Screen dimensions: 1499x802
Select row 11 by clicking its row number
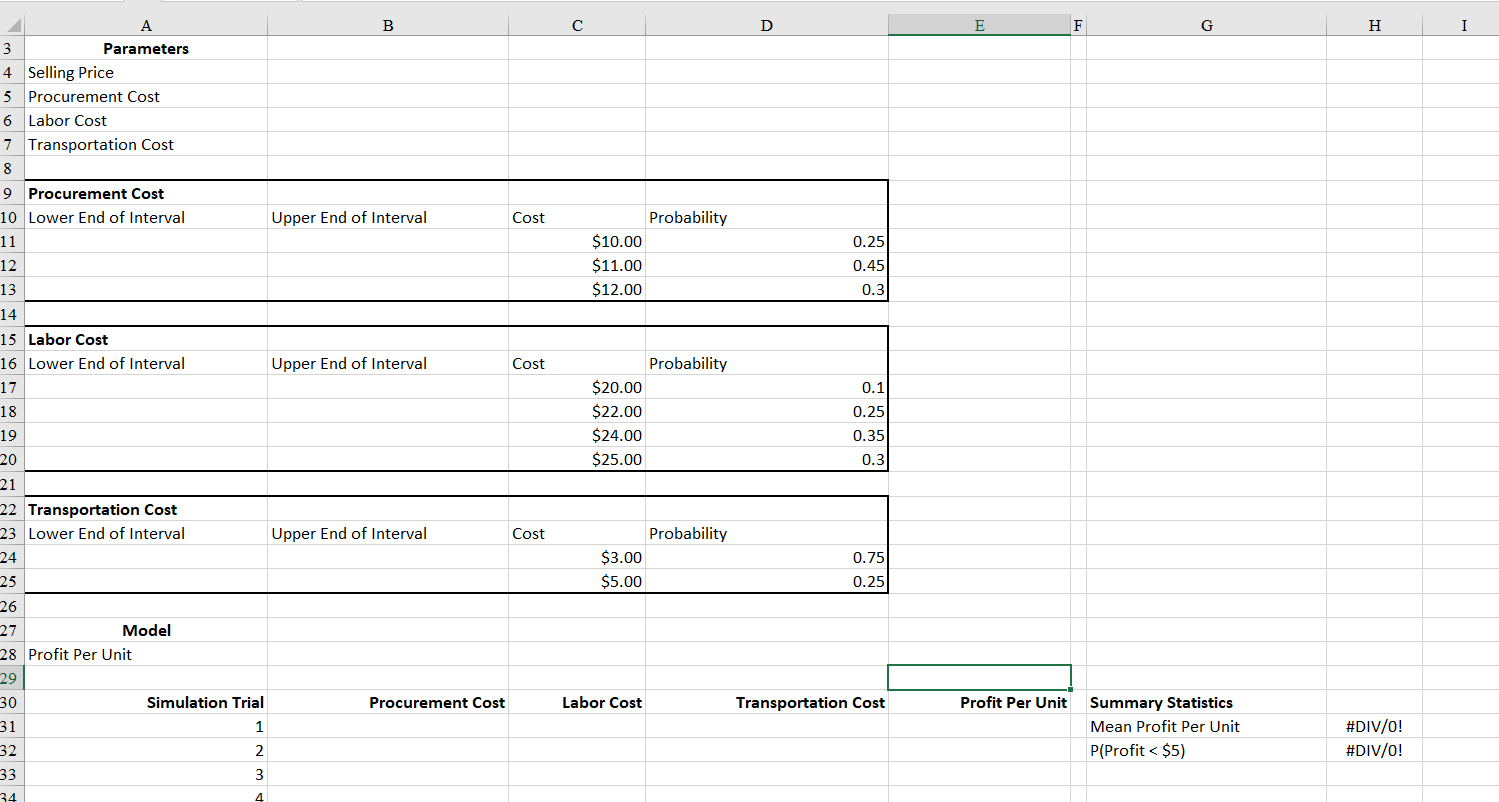(x=9, y=241)
